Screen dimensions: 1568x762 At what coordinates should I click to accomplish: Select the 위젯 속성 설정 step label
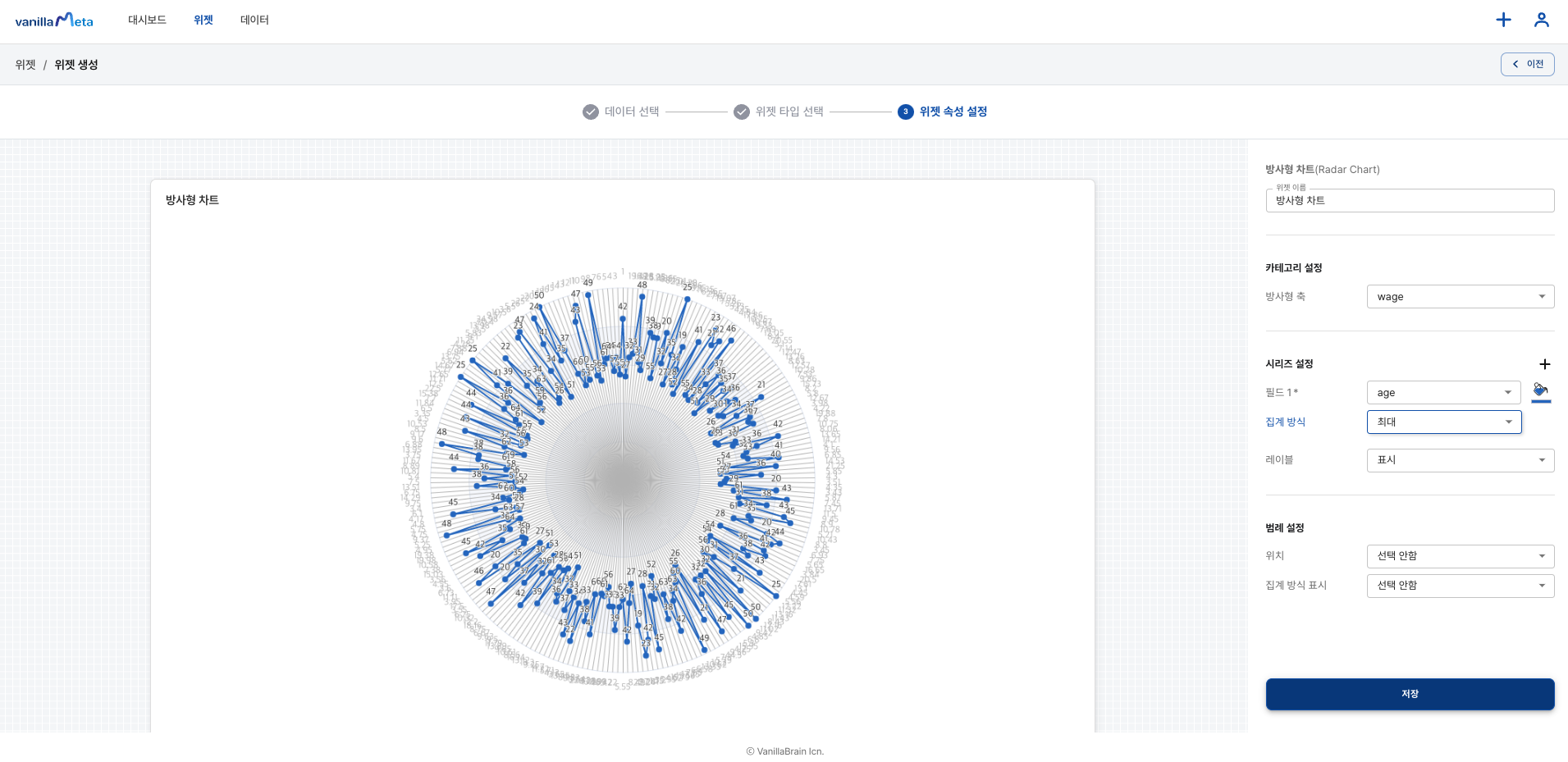953,112
